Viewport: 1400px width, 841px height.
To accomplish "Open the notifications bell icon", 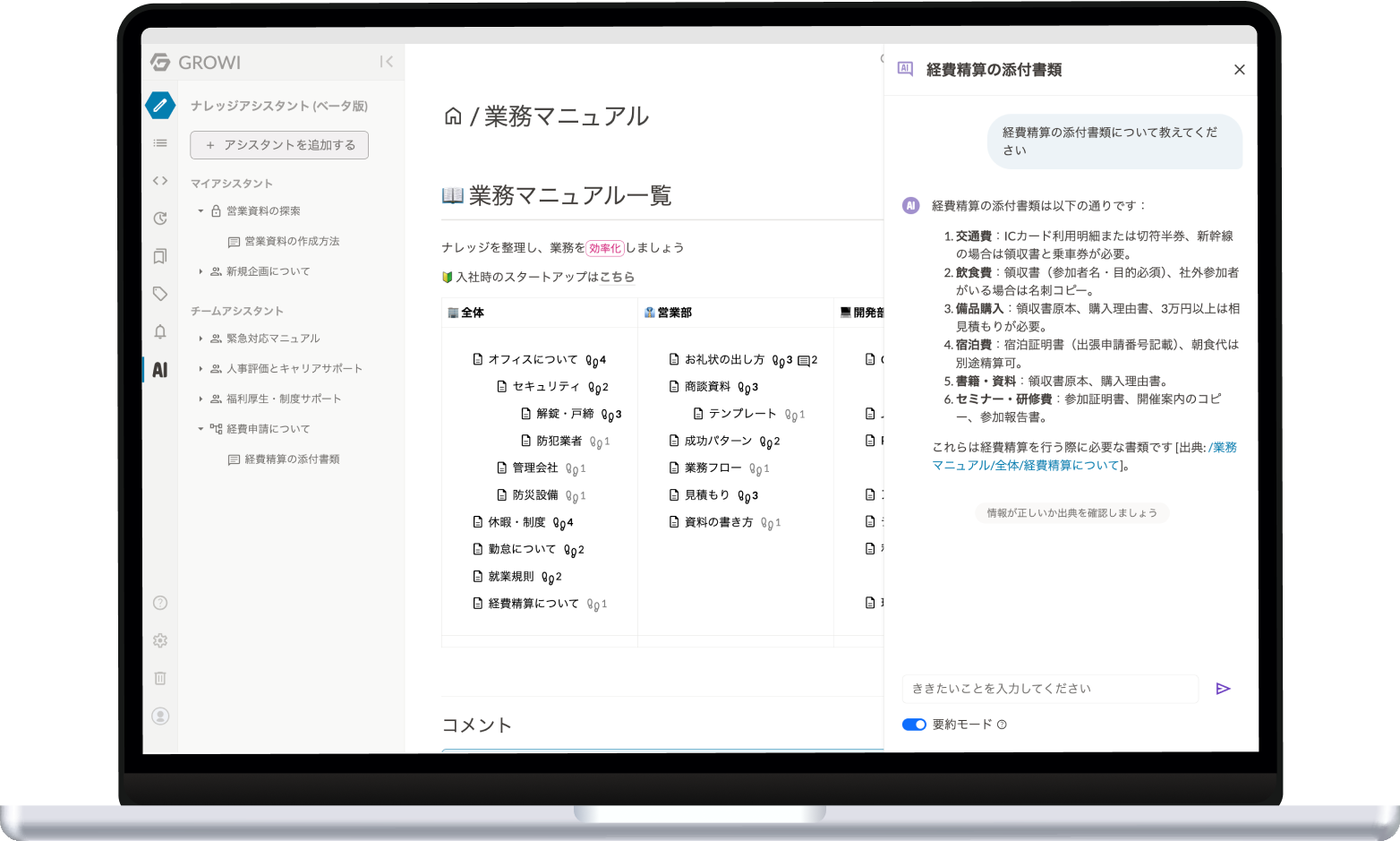I will point(160,331).
